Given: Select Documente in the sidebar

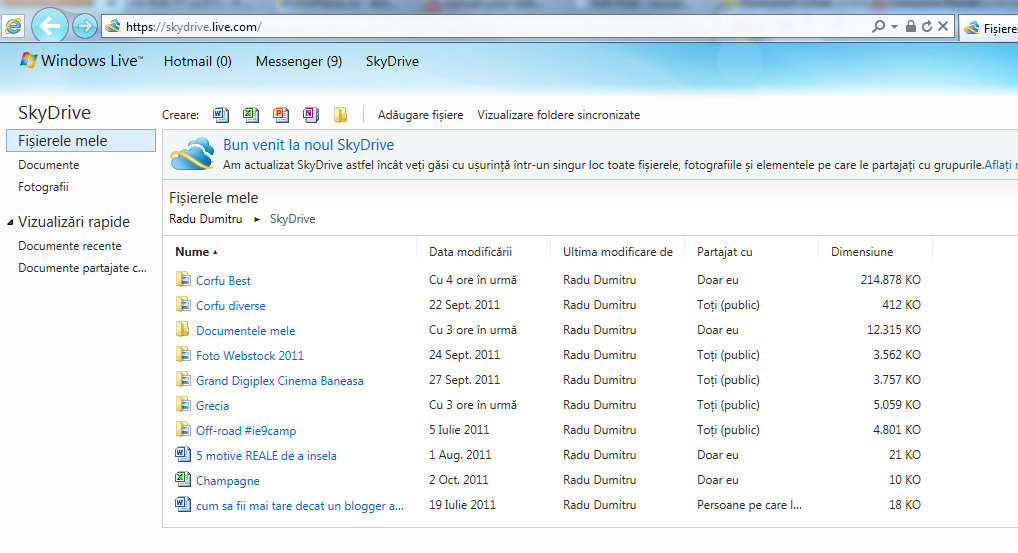Looking at the screenshot, I should click(x=49, y=165).
